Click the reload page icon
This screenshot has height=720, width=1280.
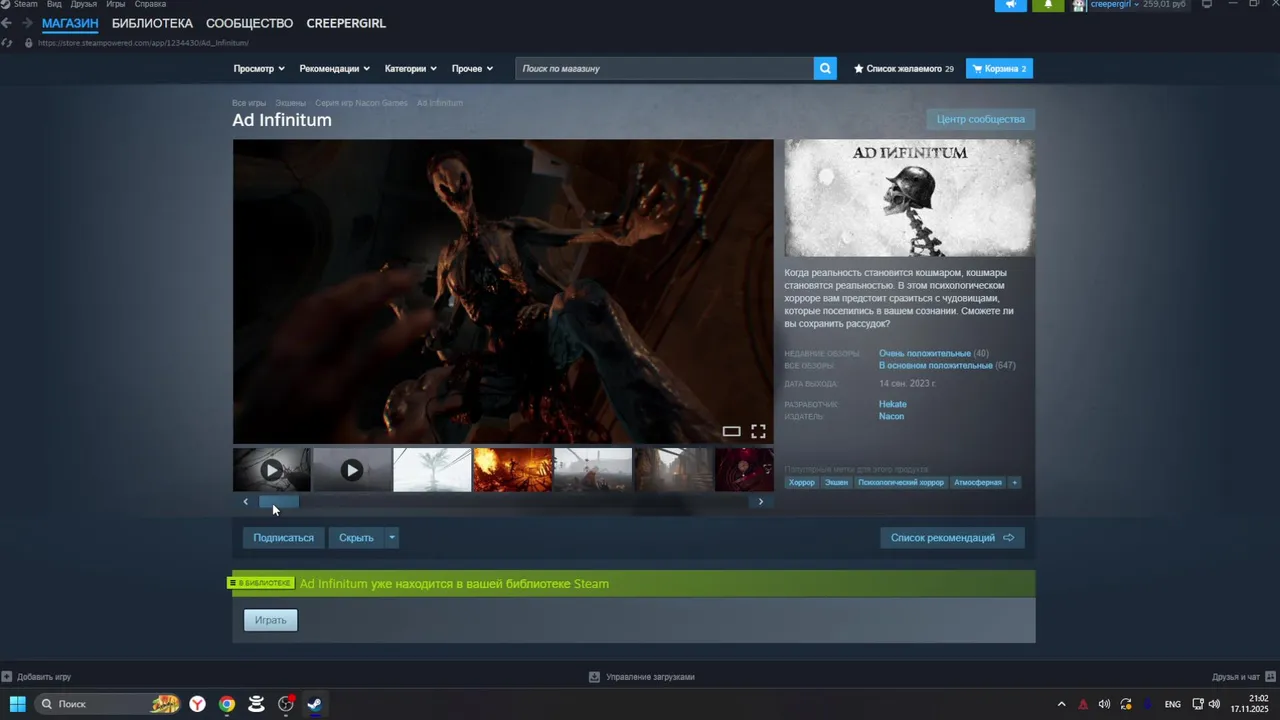[x=8, y=43]
